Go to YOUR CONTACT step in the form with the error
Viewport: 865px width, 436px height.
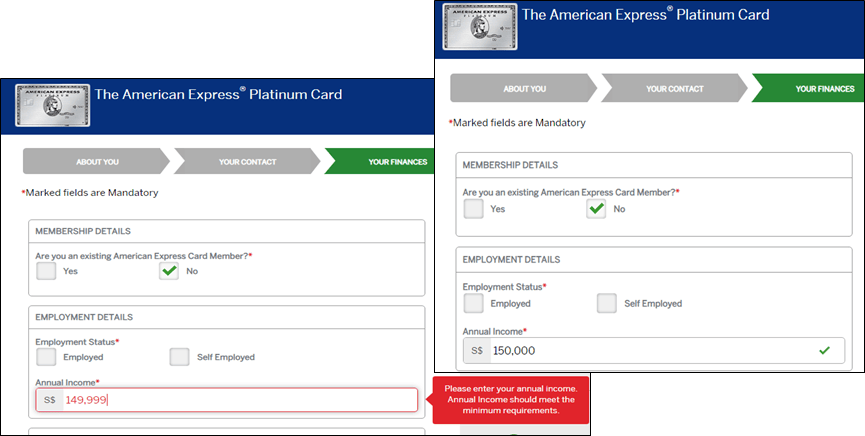point(247,161)
